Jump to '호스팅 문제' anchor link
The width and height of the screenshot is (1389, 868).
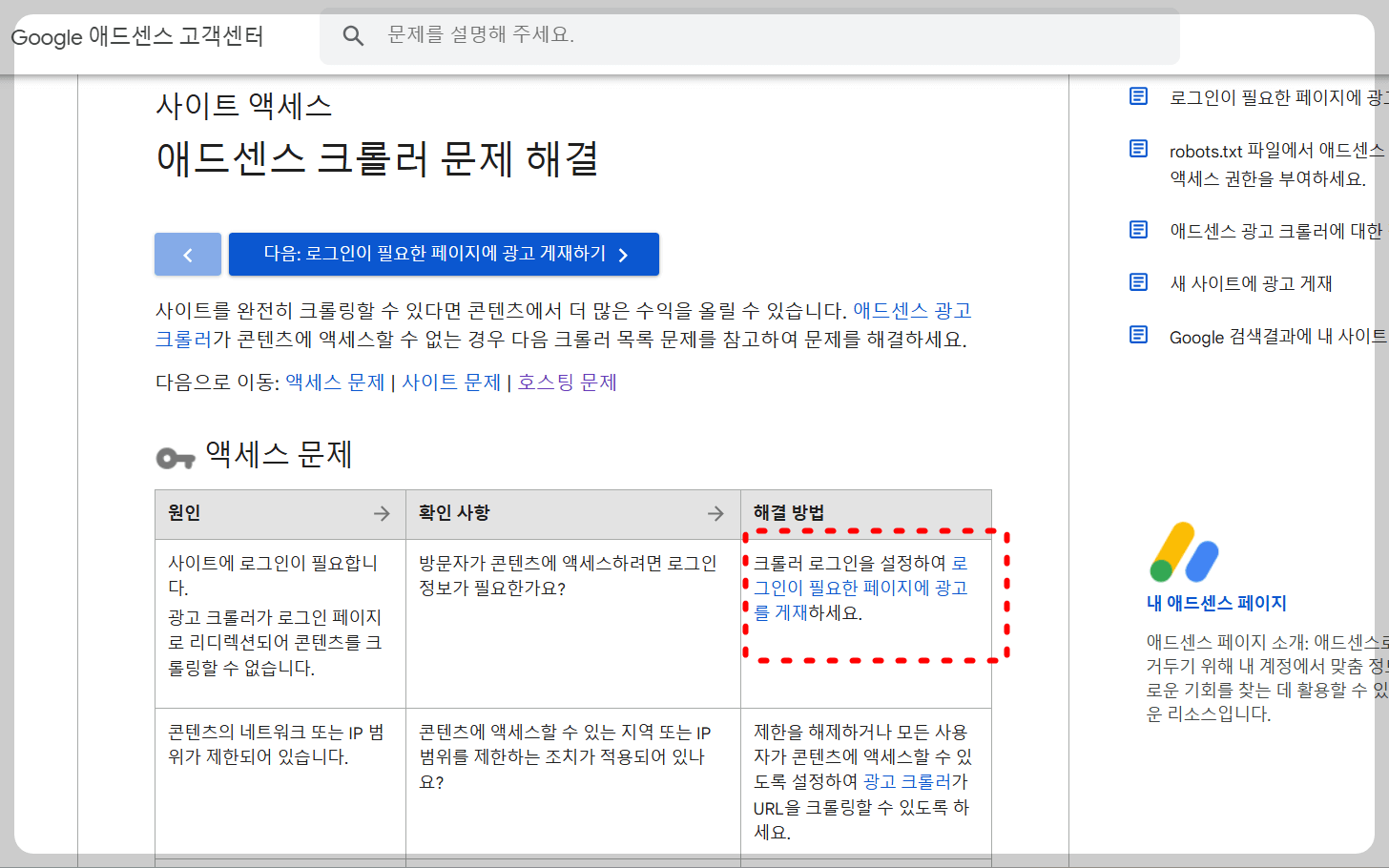coord(568,382)
